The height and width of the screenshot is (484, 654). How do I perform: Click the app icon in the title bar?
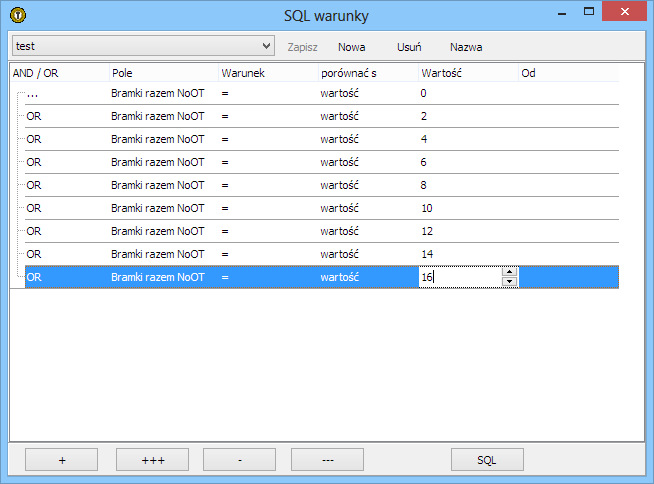tap(18, 15)
